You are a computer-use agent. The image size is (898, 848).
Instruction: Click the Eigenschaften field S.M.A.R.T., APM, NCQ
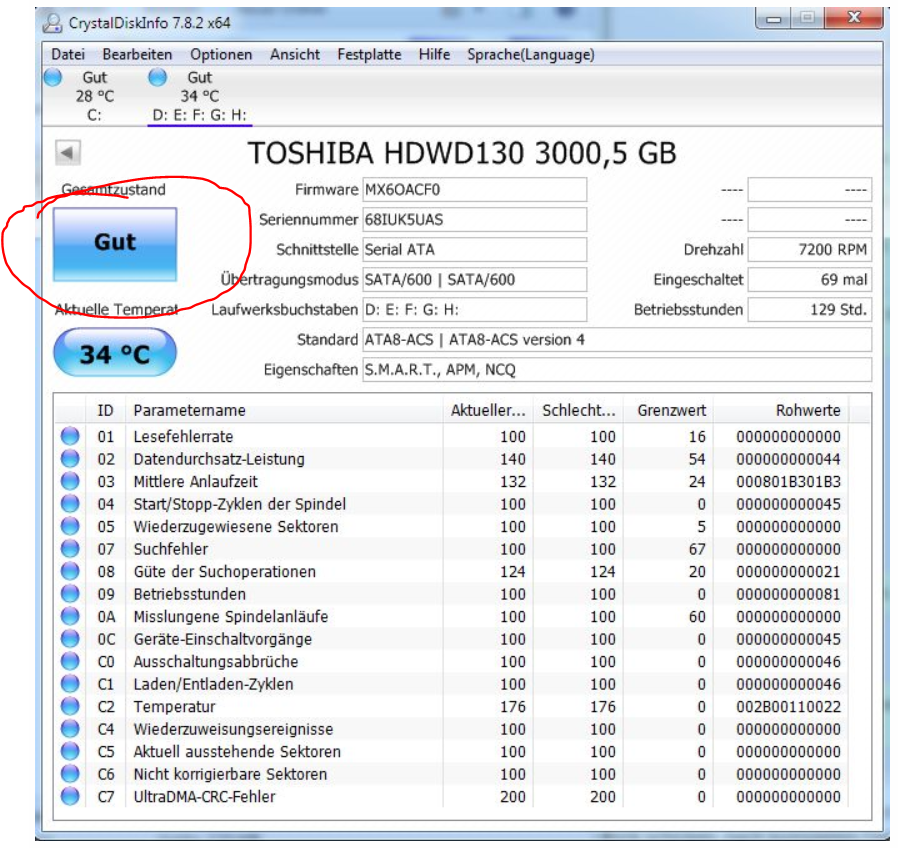617,370
